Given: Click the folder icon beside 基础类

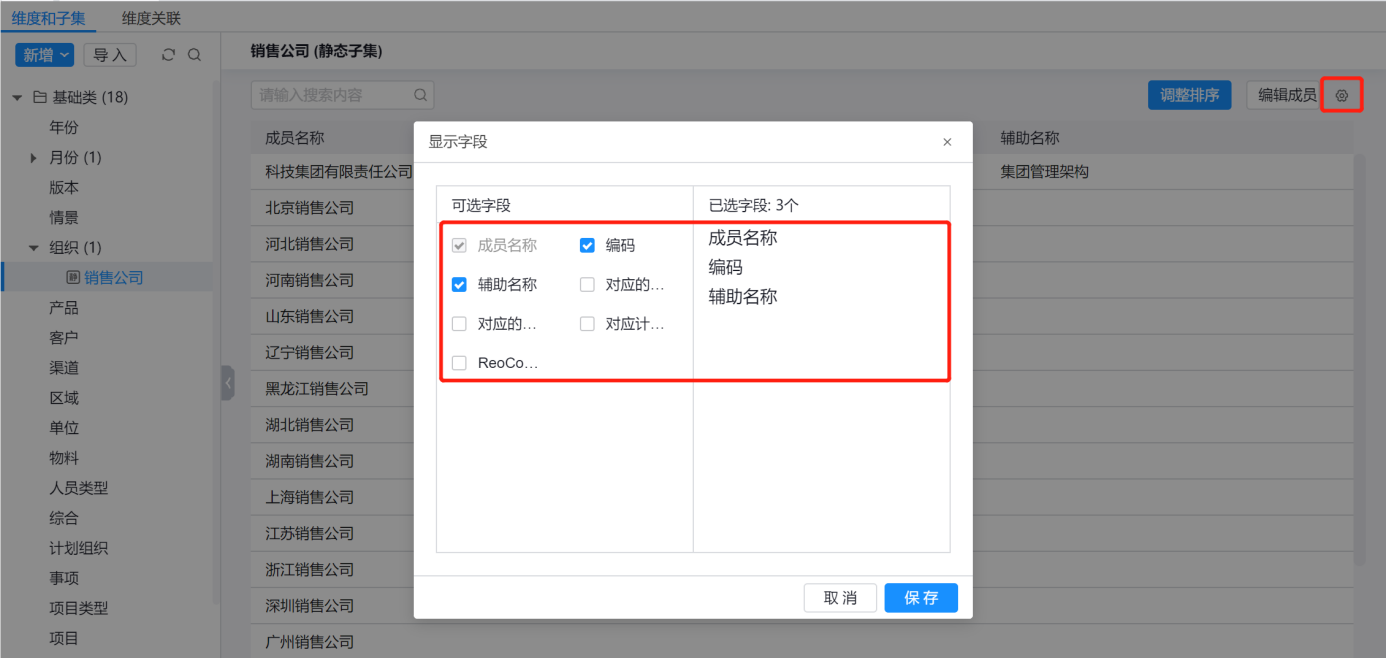Looking at the screenshot, I should (x=40, y=98).
